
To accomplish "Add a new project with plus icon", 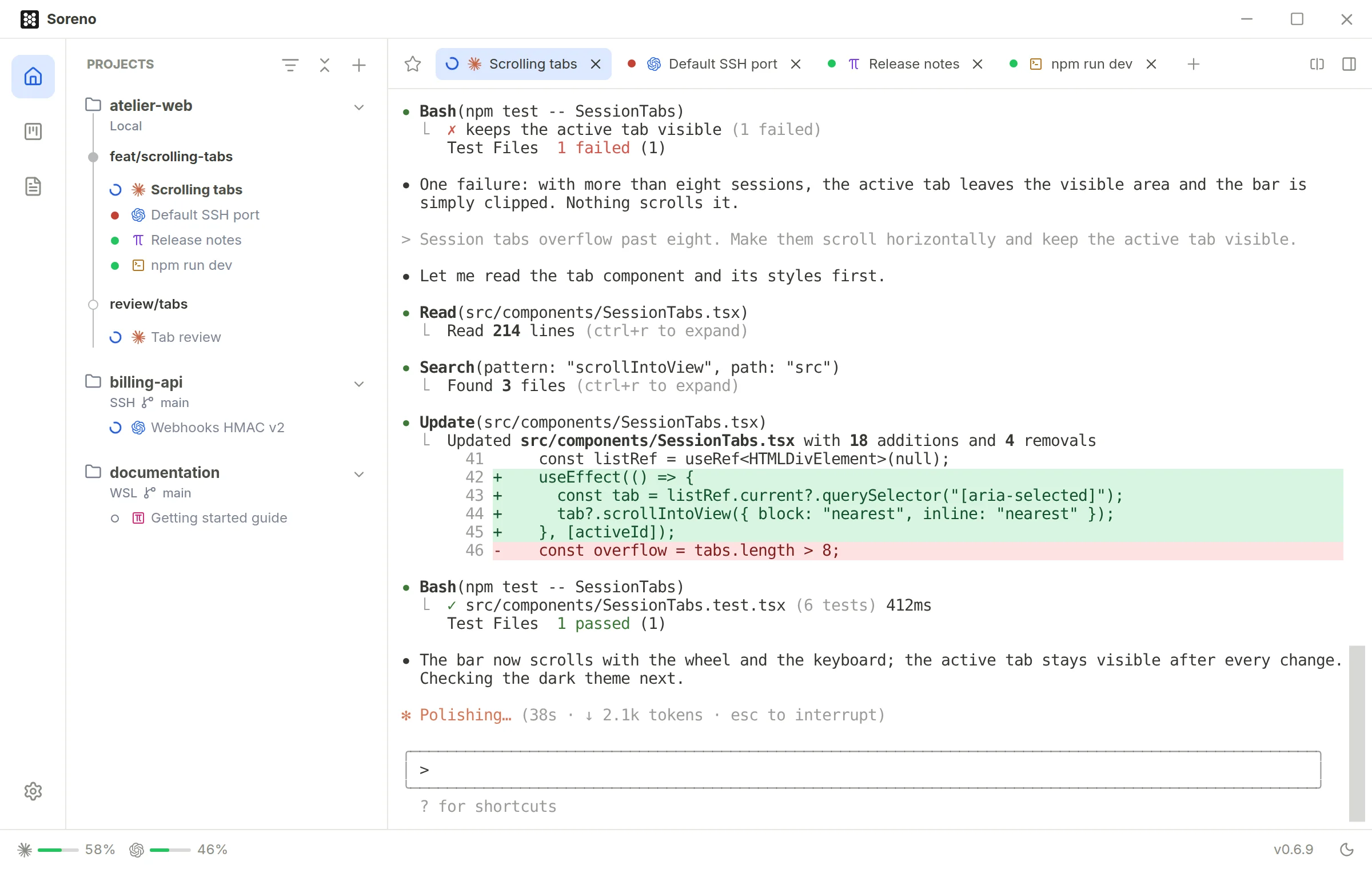I will 359,65.
